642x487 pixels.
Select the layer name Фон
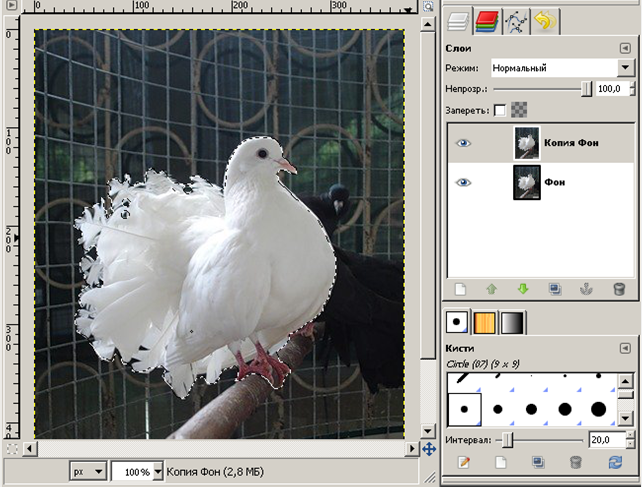(555, 182)
